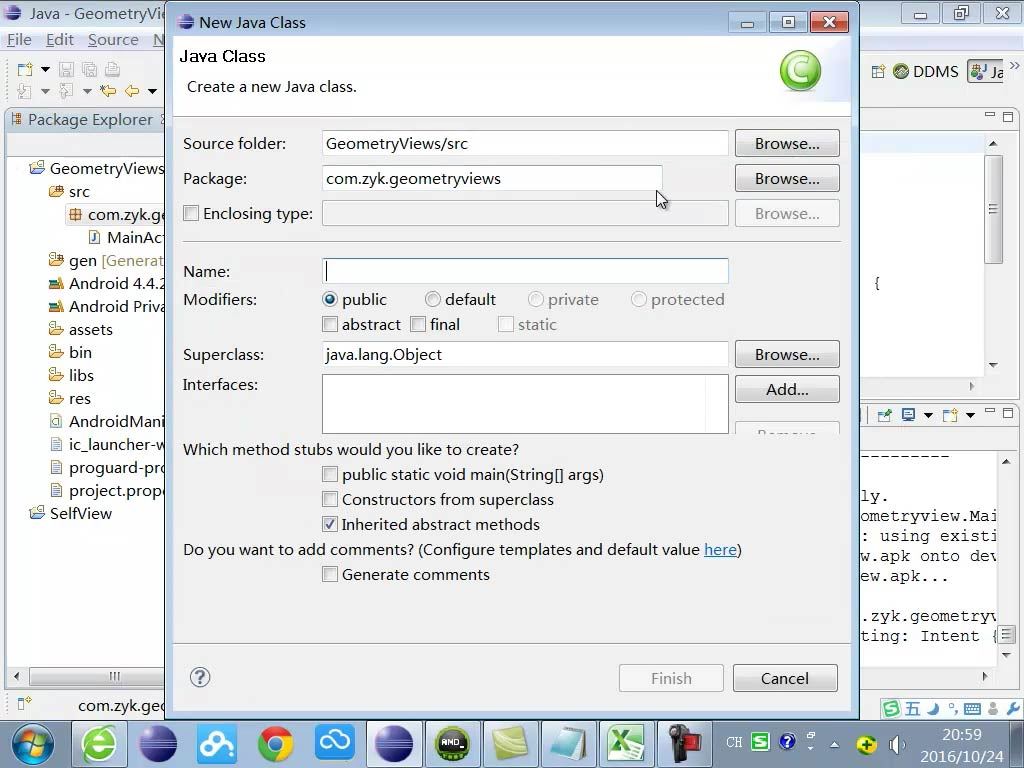Screen dimensions: 1024x768
Task: Select the com.zyk.ge package node
Action: 116,215
